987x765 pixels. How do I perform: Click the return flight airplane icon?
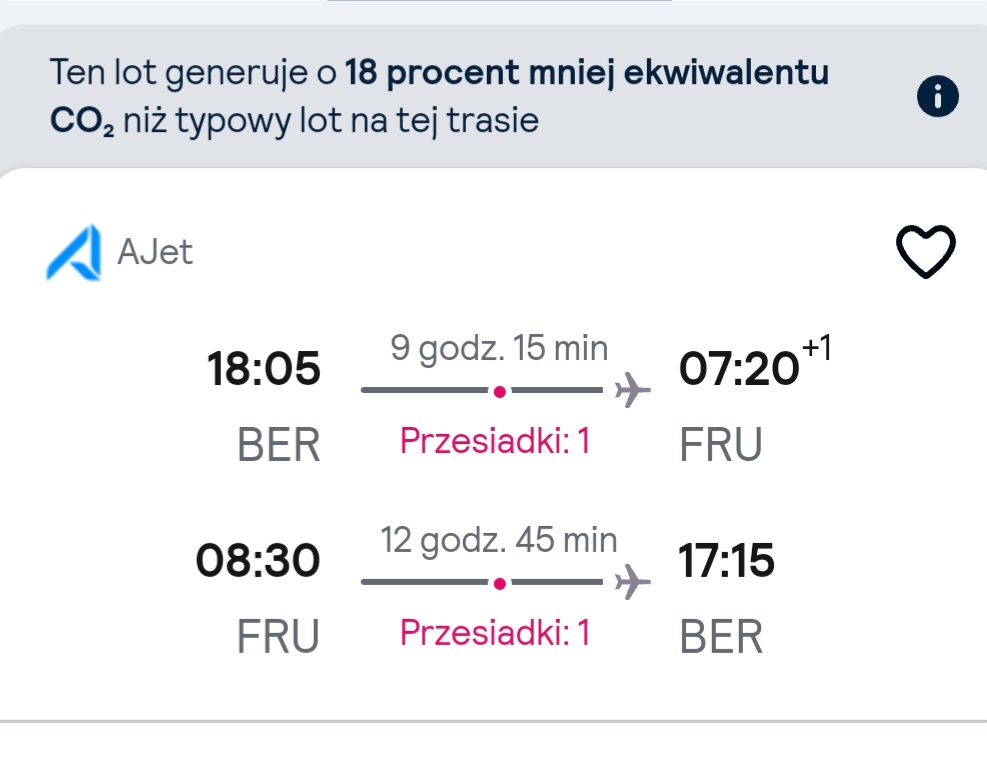click(x=633, y=582)
